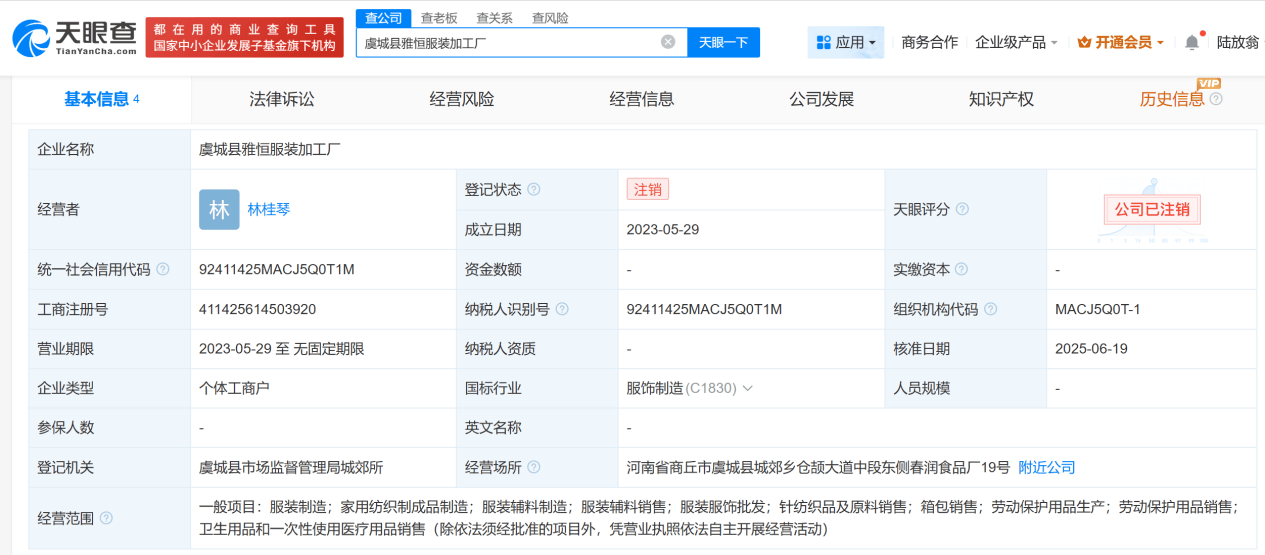Switch to the 知识产权 tab
The width and height of the screenshot is (1265, 555).
tap(1001, 99)
